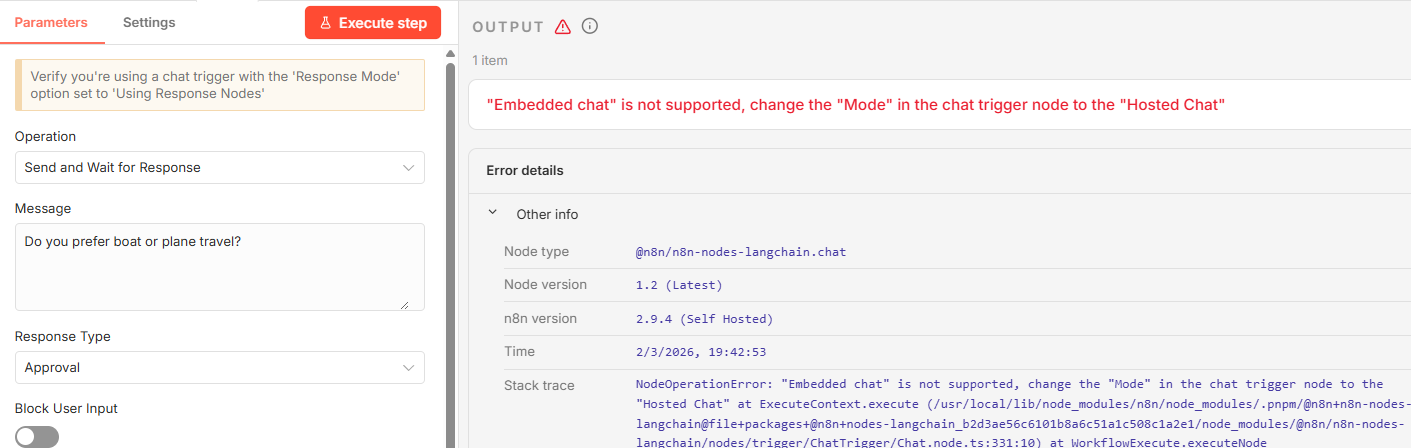Click the info circle icon beside OUTPUT
The image size is (1411, 448).
coord(590,27)
